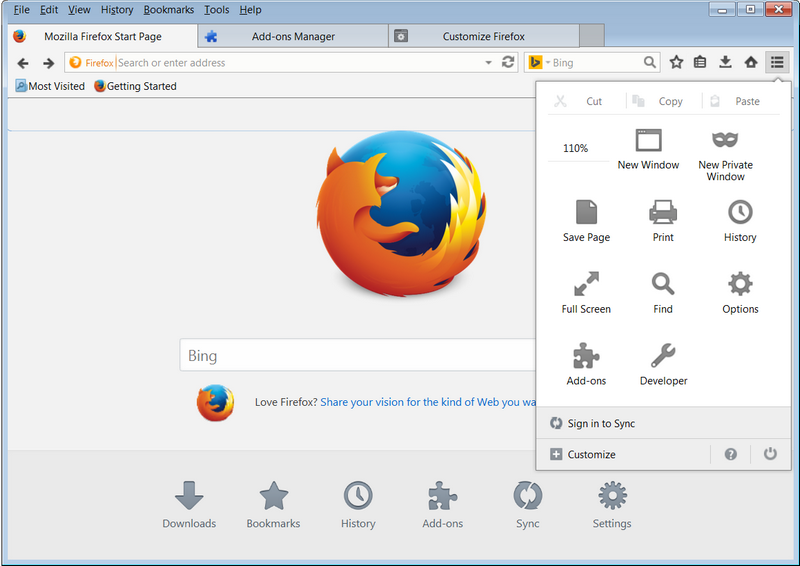Switch to the Customize Firefox tab
This screenshot has width=800, height=566.
tap(484, 36)
